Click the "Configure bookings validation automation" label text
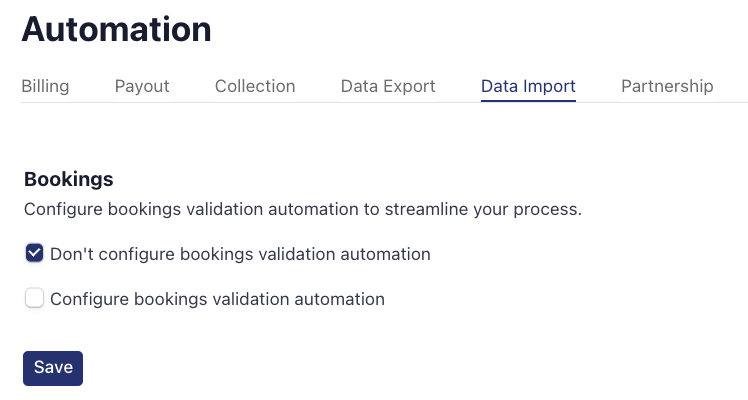This screenshot has width=748, height=400. (x=217, y=298)
